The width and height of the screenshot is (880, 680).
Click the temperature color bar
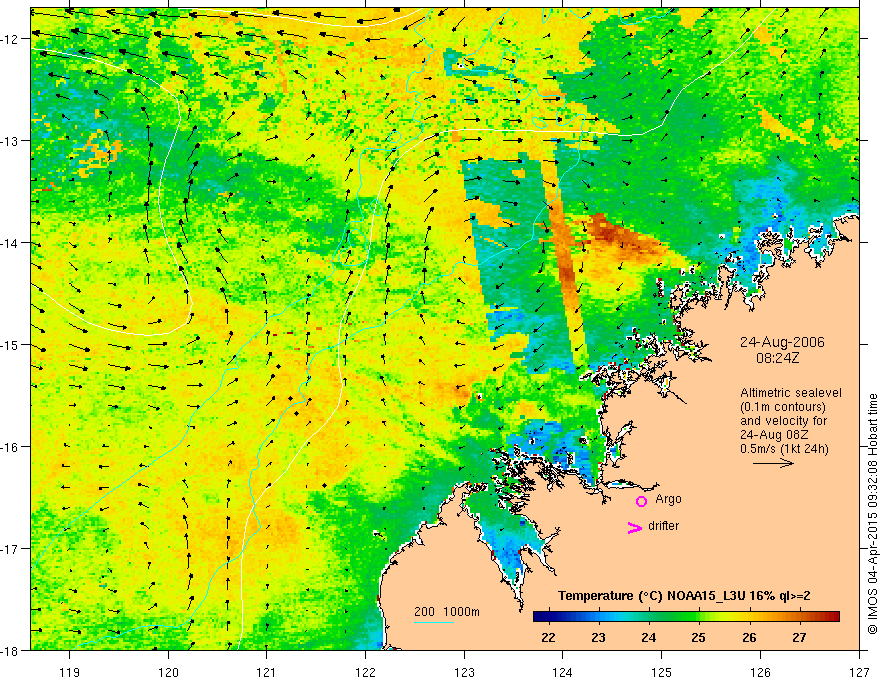point(686,617)
